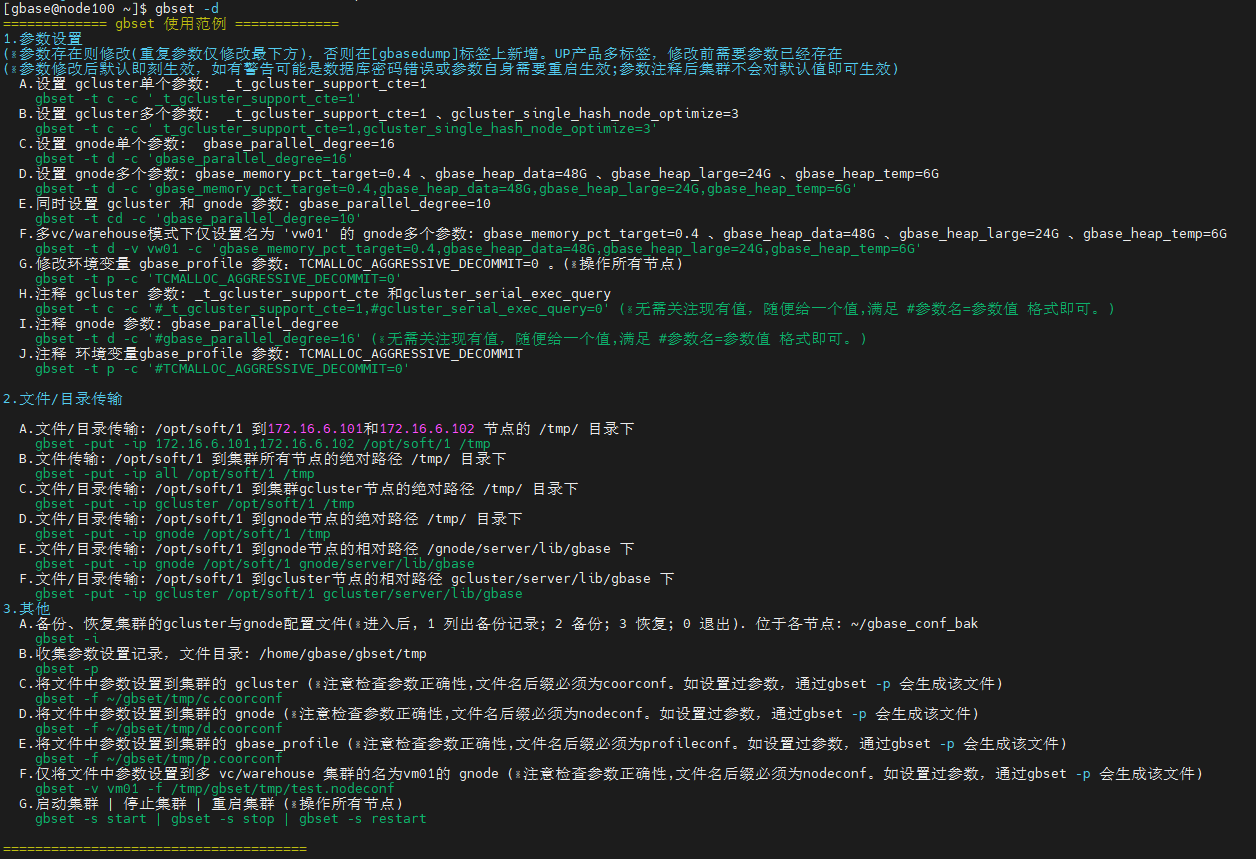Click command 'gbset -p' below 收集参数设置记录
Screen dimensions: 1256x859
(67, 668)
